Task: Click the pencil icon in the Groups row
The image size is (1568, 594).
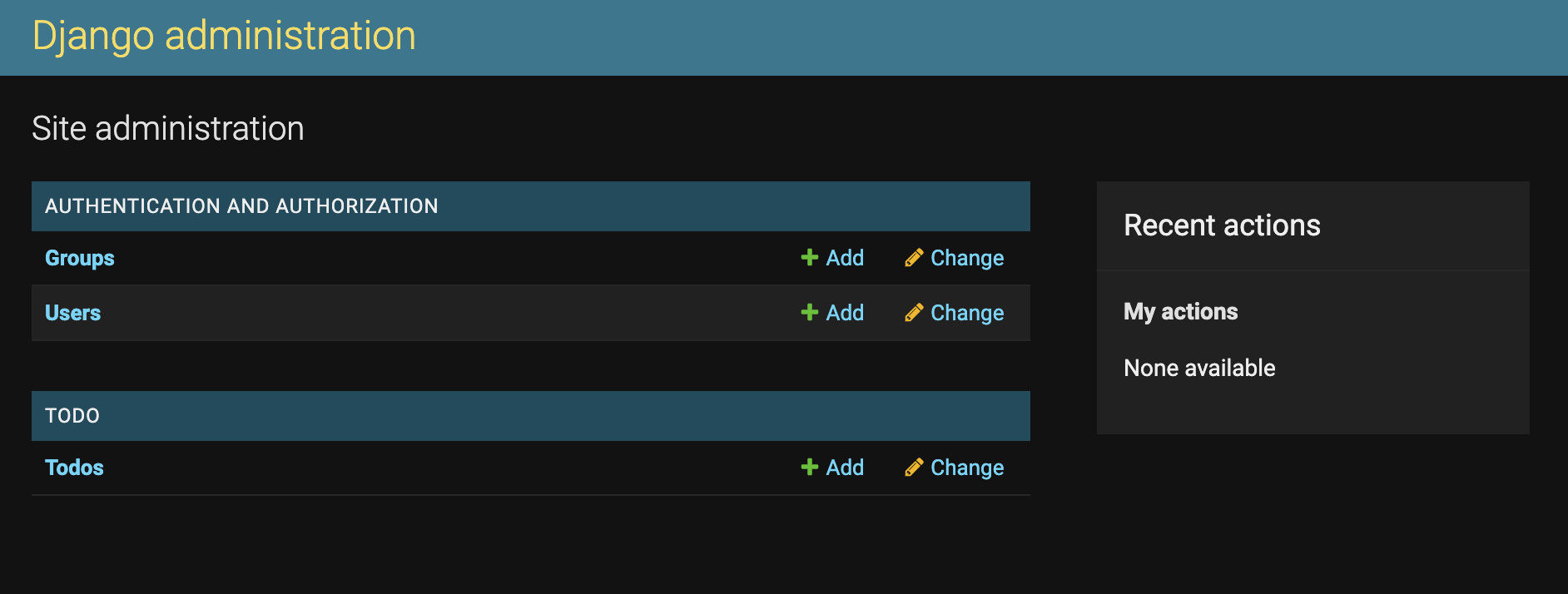Action: [x=914, y=258]
